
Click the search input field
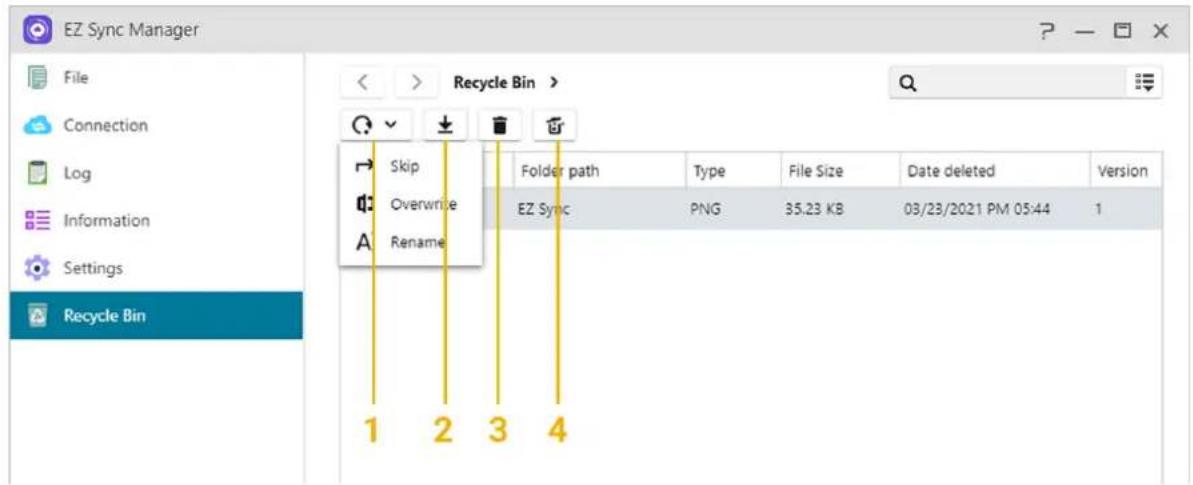1010,82
